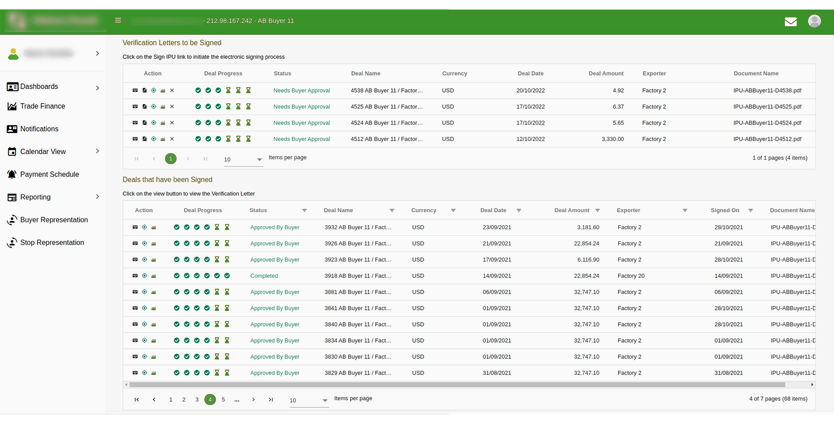Open the Deal Name column filter
Image resolution: width=834 pixels, height=423 pixels.
point(391,210)
